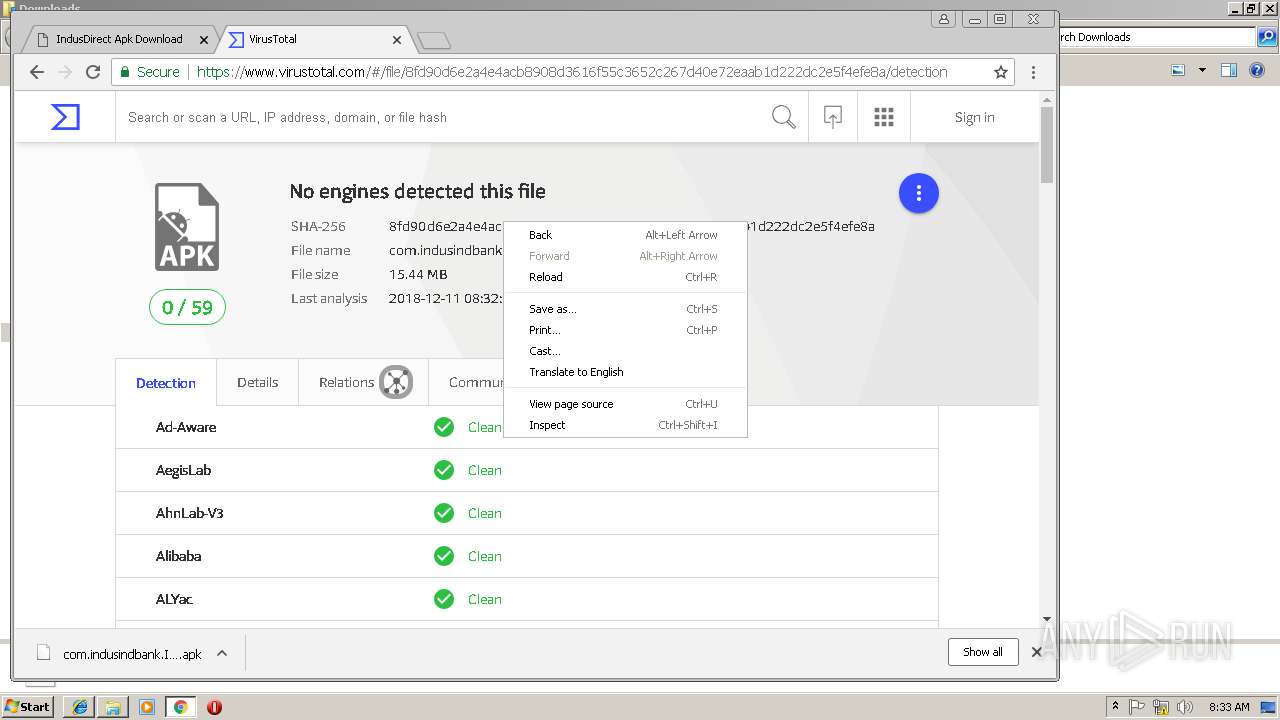Expand the downloaded apk options chevron

coord(222,653)
